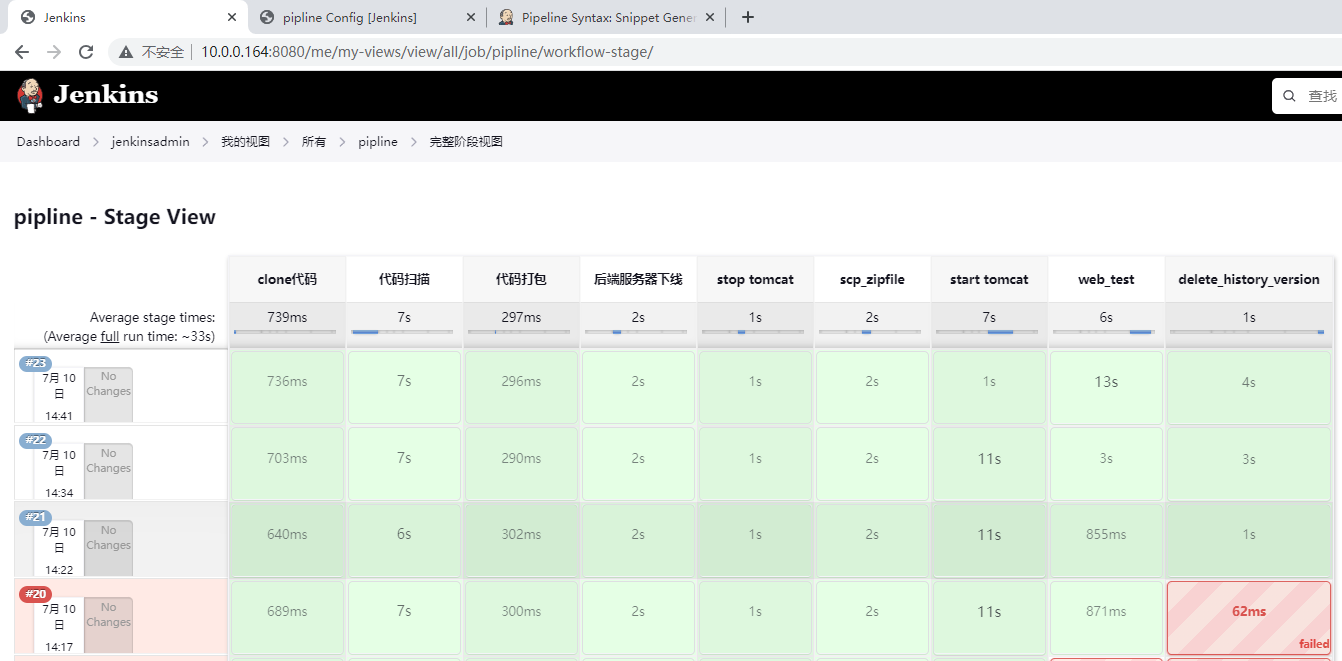Image resolution: width=1342 pixels, height=661 pixels.
Task: Open build #23 badge
Action: (x=36, y=363)
